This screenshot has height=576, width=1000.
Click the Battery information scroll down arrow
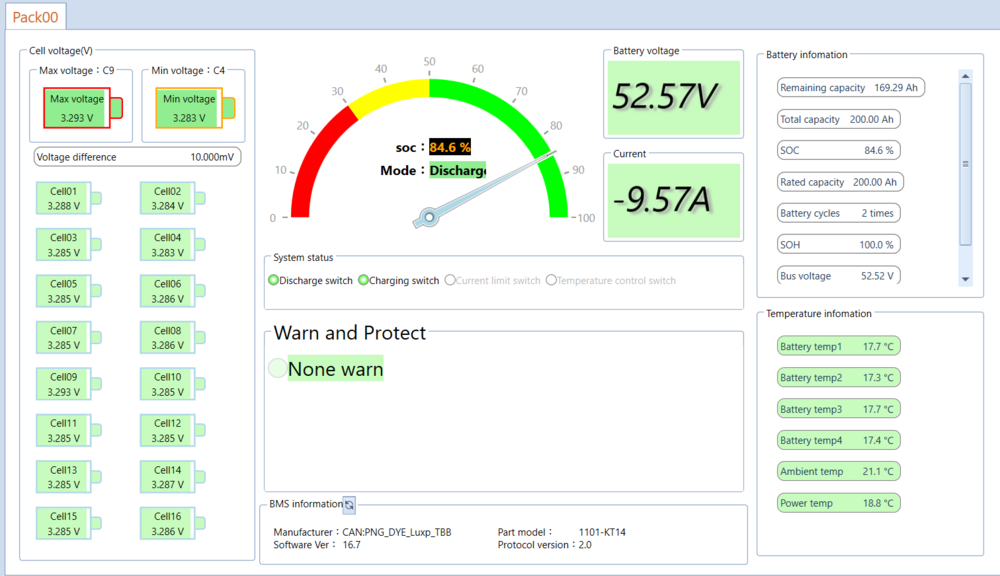(x=966, y=279)
